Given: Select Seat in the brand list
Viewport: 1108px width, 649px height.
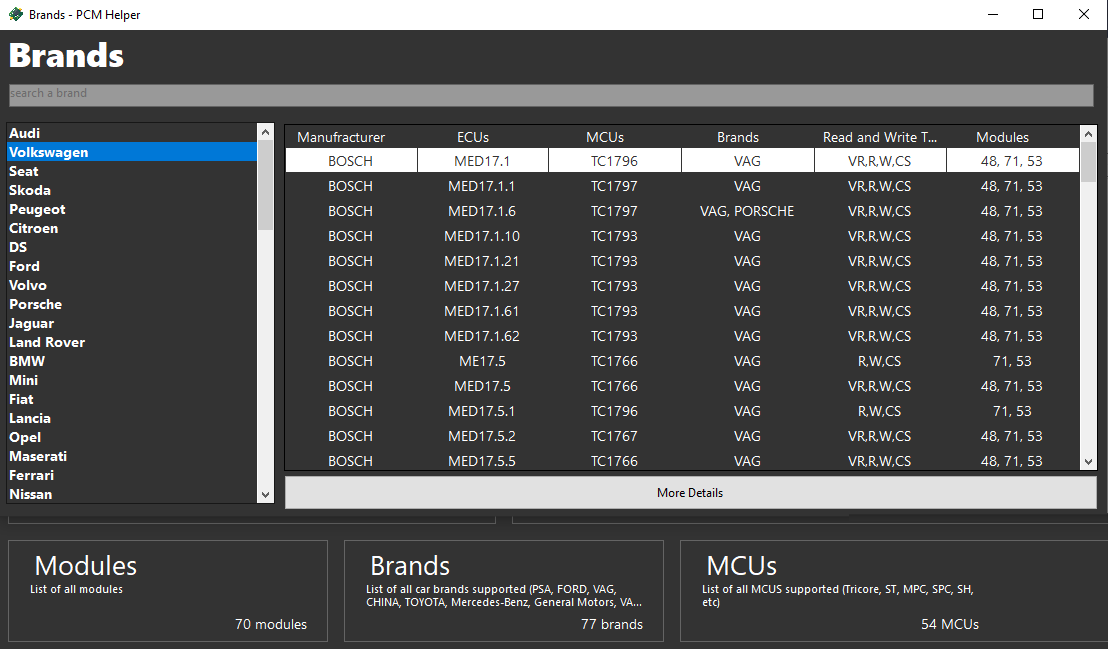Looking at the screenshot, I should [132, 171].
